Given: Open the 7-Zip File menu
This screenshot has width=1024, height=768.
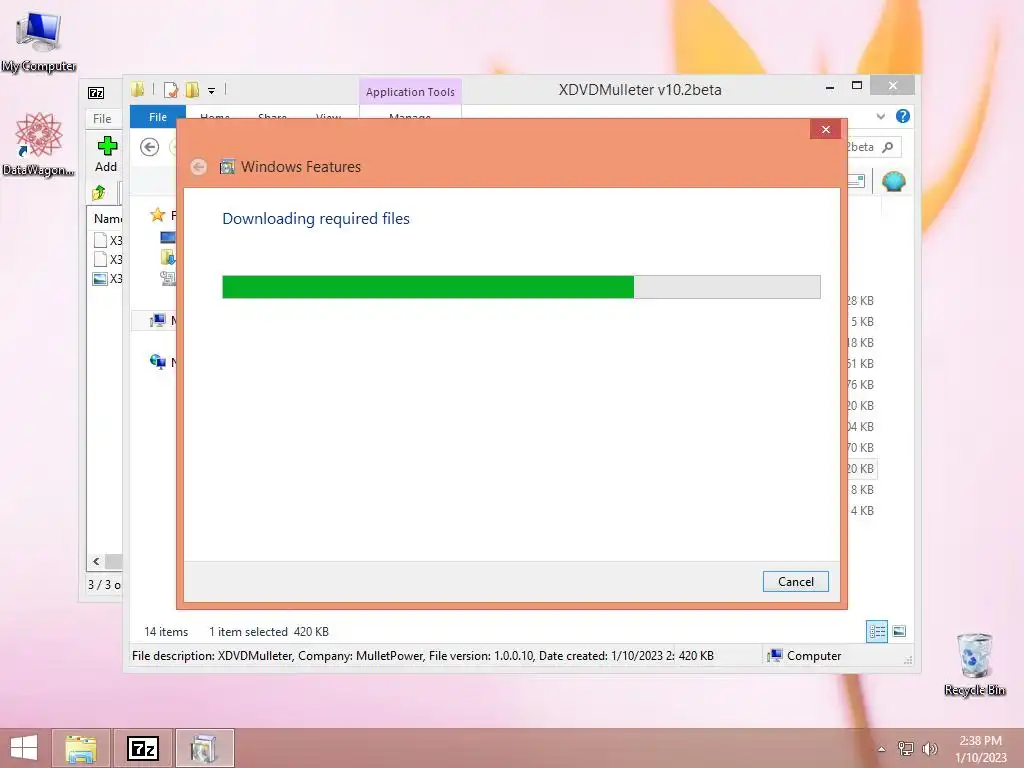Looking at the screenshot, I should [102, 118].
